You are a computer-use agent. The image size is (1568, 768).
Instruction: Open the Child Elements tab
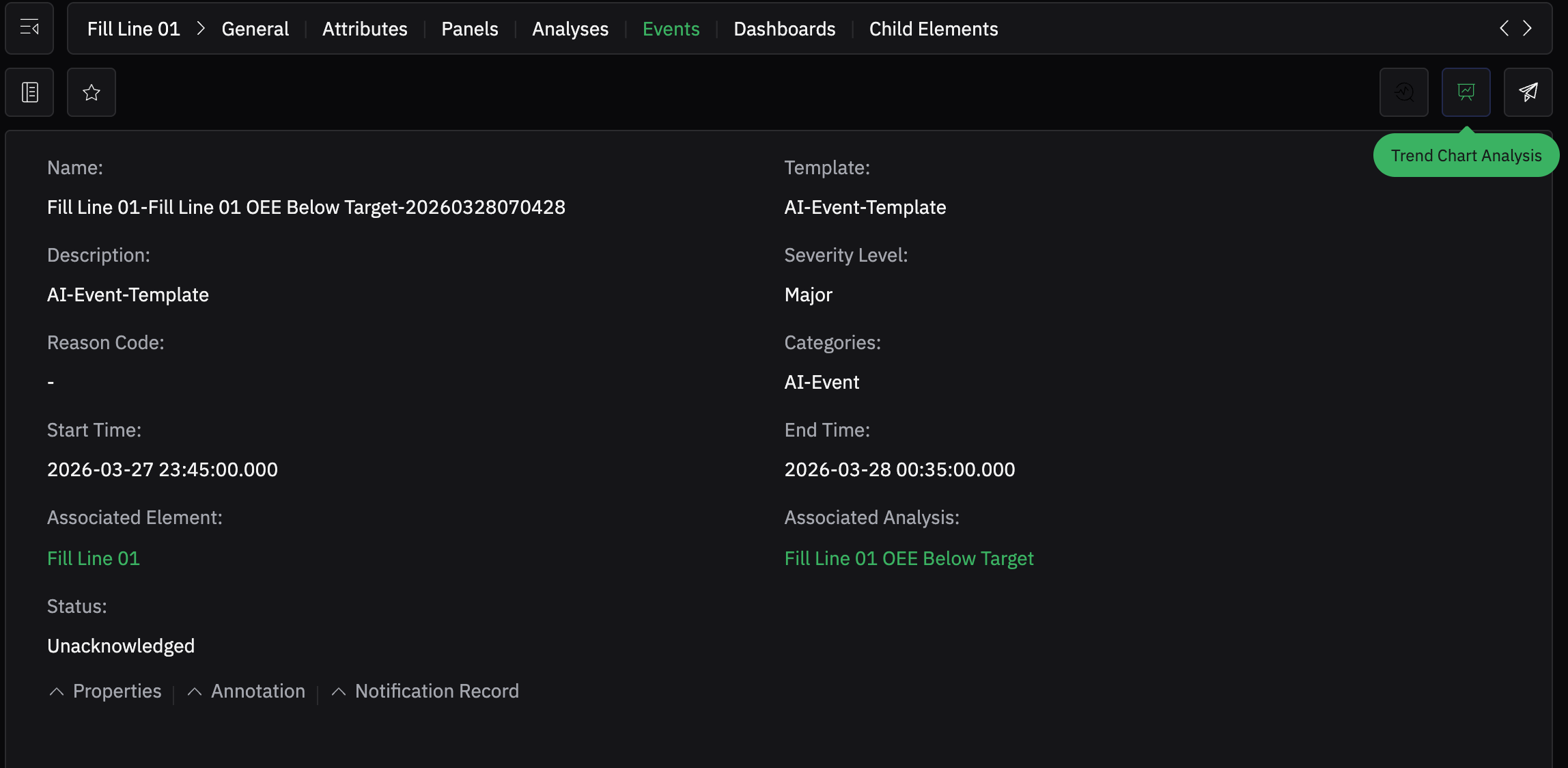point(933,29)
